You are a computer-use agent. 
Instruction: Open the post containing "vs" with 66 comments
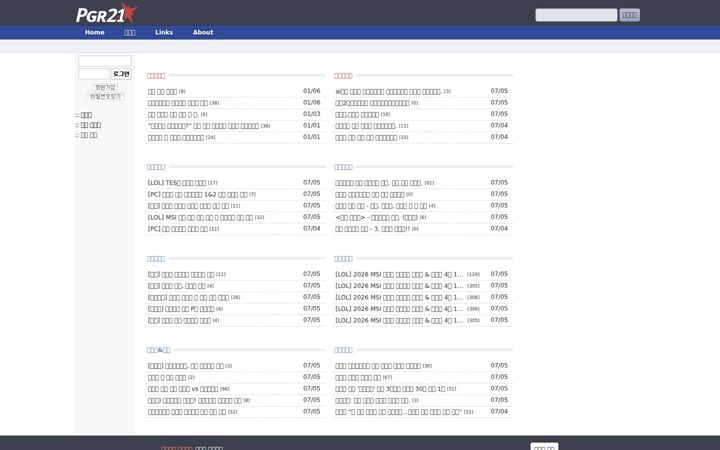[x=188, y=389]
